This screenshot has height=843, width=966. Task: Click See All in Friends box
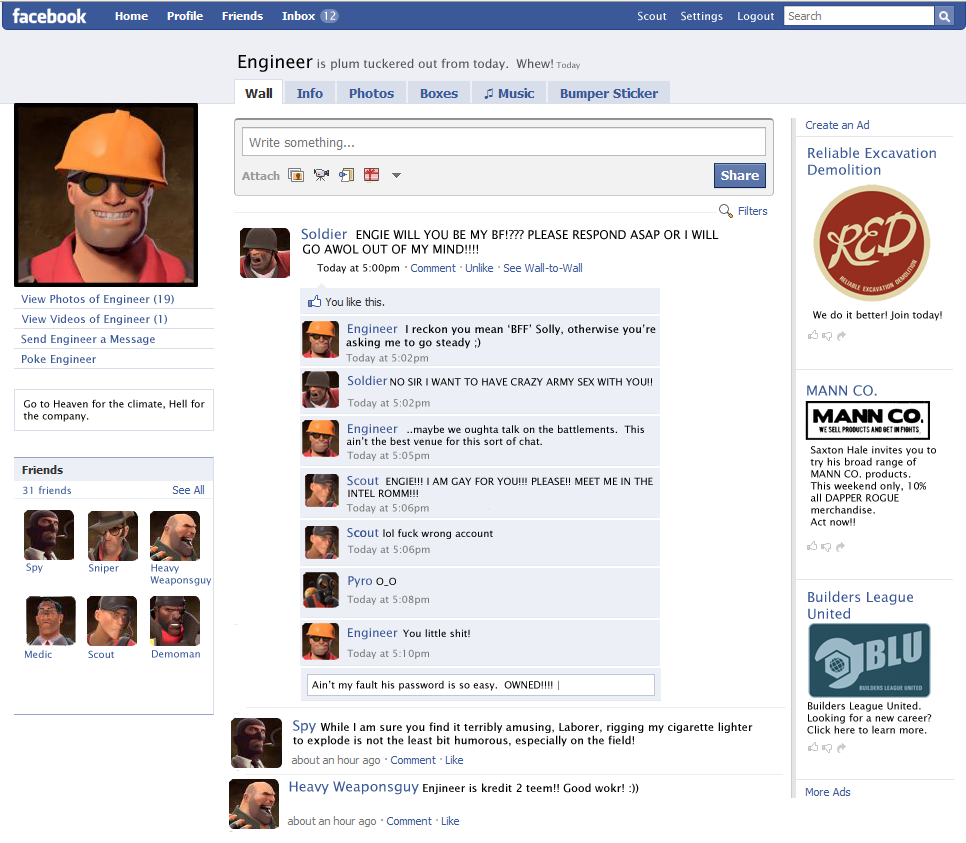click(189, 490)
